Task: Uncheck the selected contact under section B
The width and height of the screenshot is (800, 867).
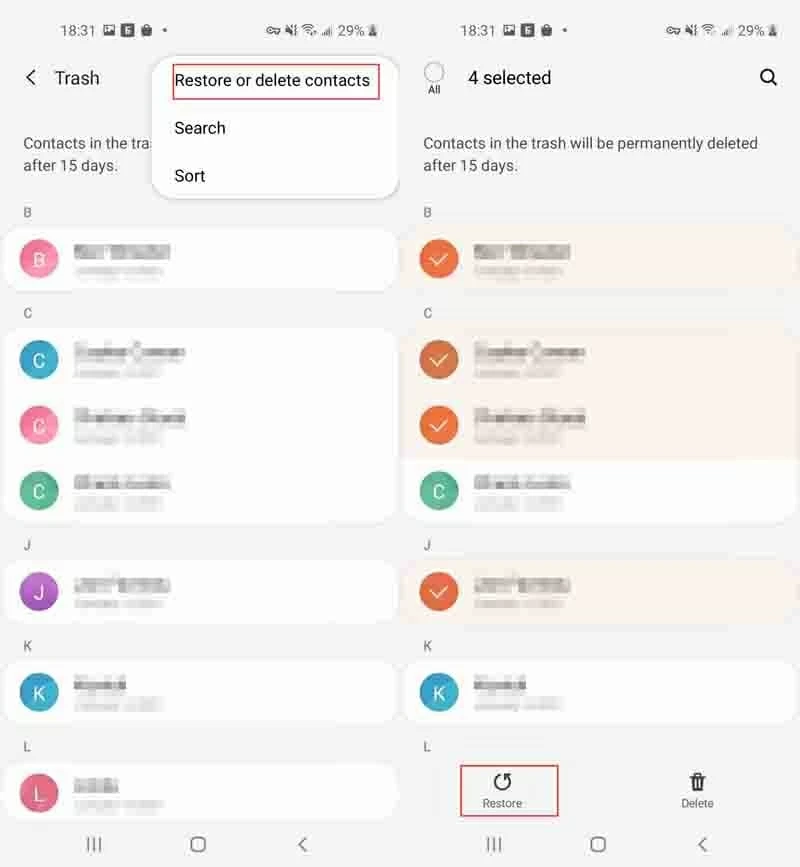Action: click(x=600, y=259)
